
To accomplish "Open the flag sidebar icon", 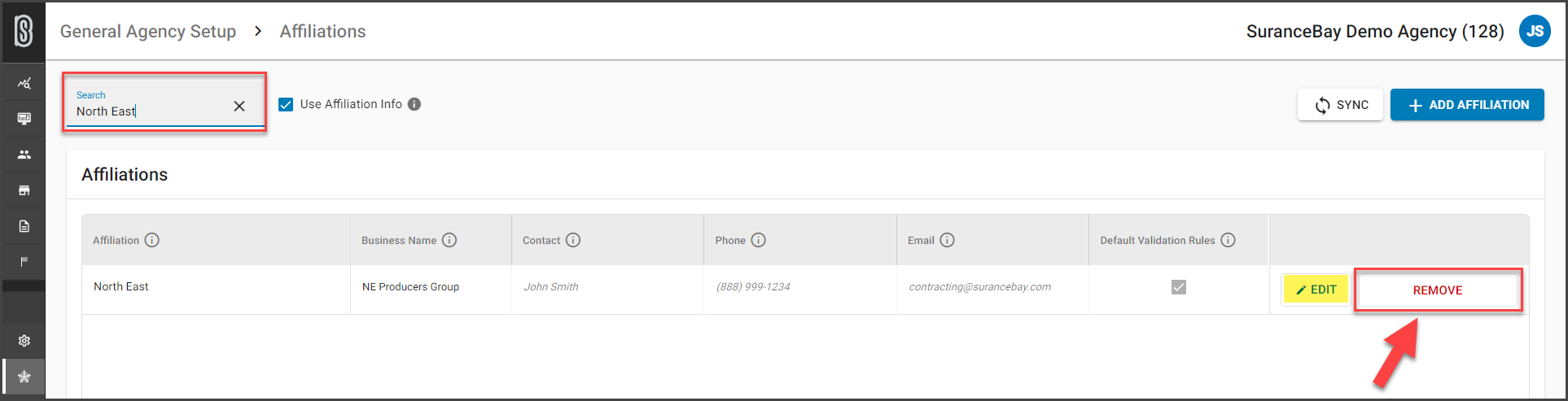I will pos(24,262).
